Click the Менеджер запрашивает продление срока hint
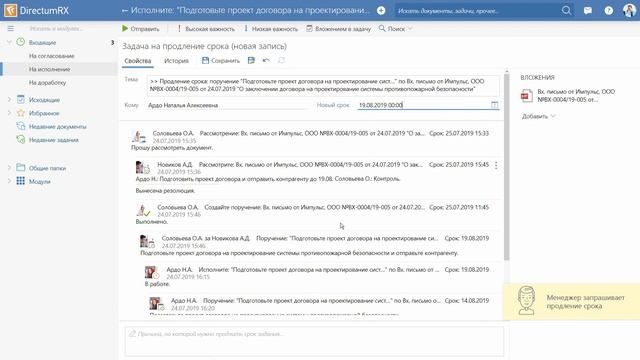 pos(571,302)
